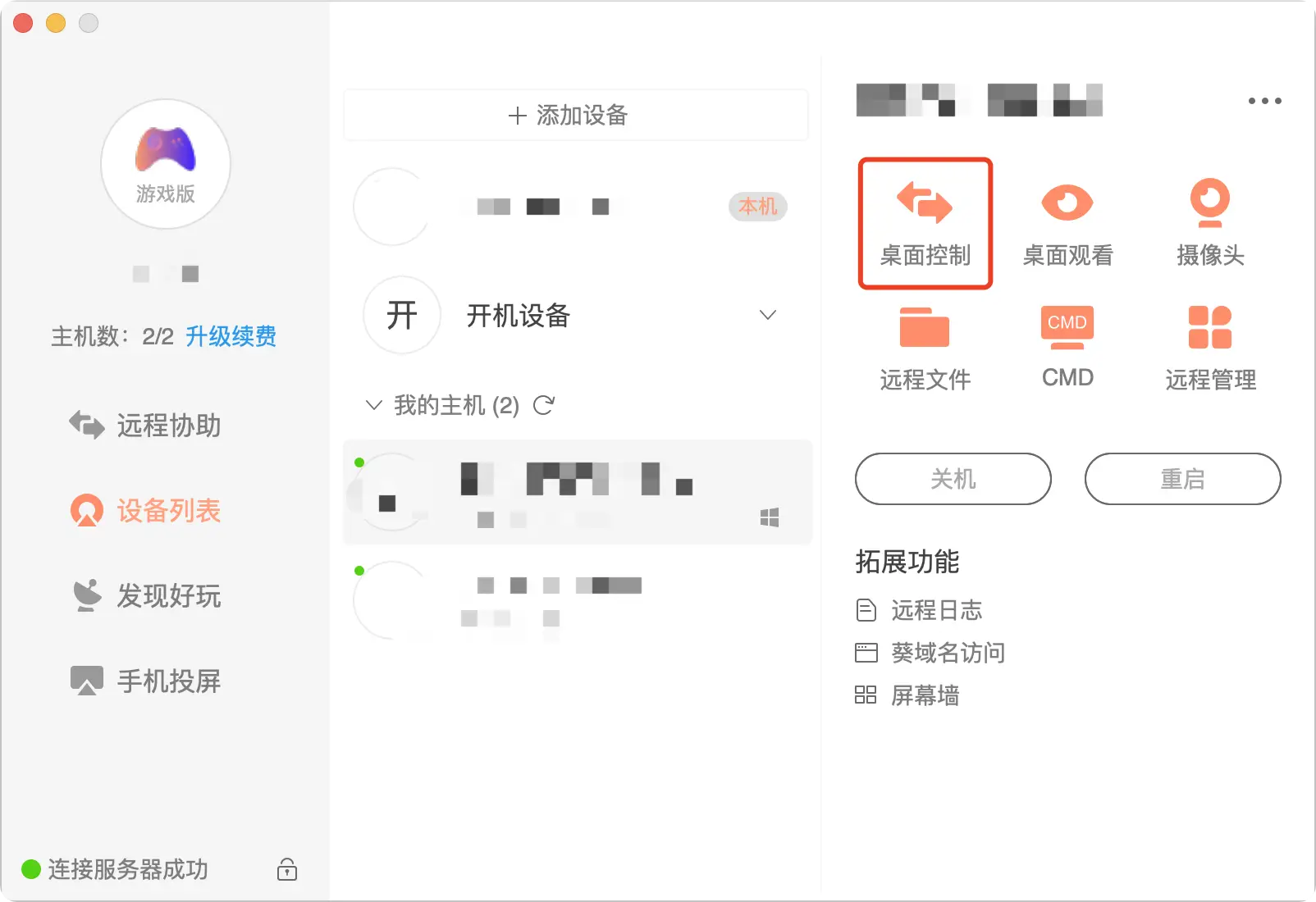Click the 关机 shutdown button
1316x902 pixels.
pyautogui.click(x=953, y=479)
